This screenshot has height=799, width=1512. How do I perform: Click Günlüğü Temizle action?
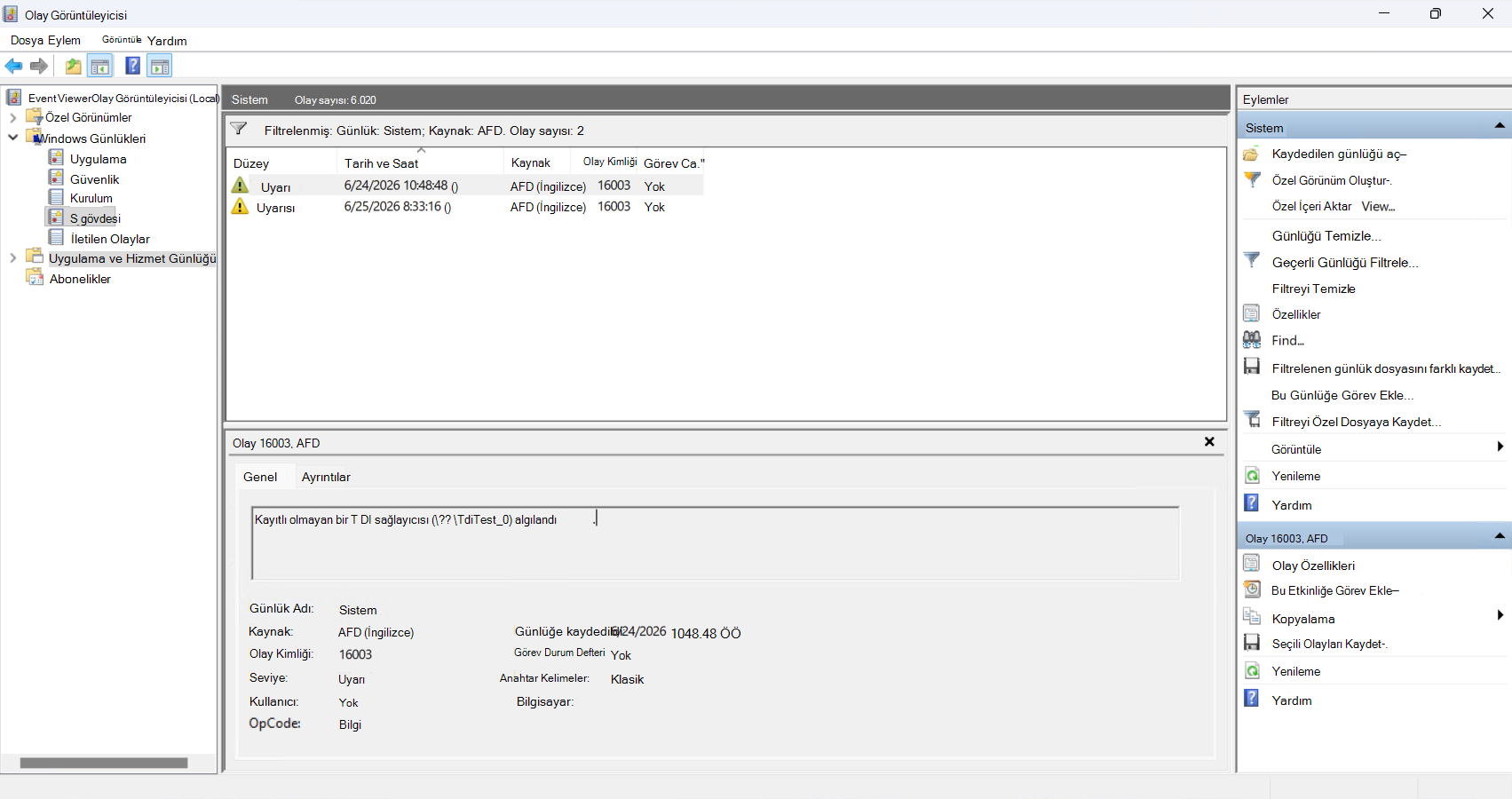point(1326,236)
